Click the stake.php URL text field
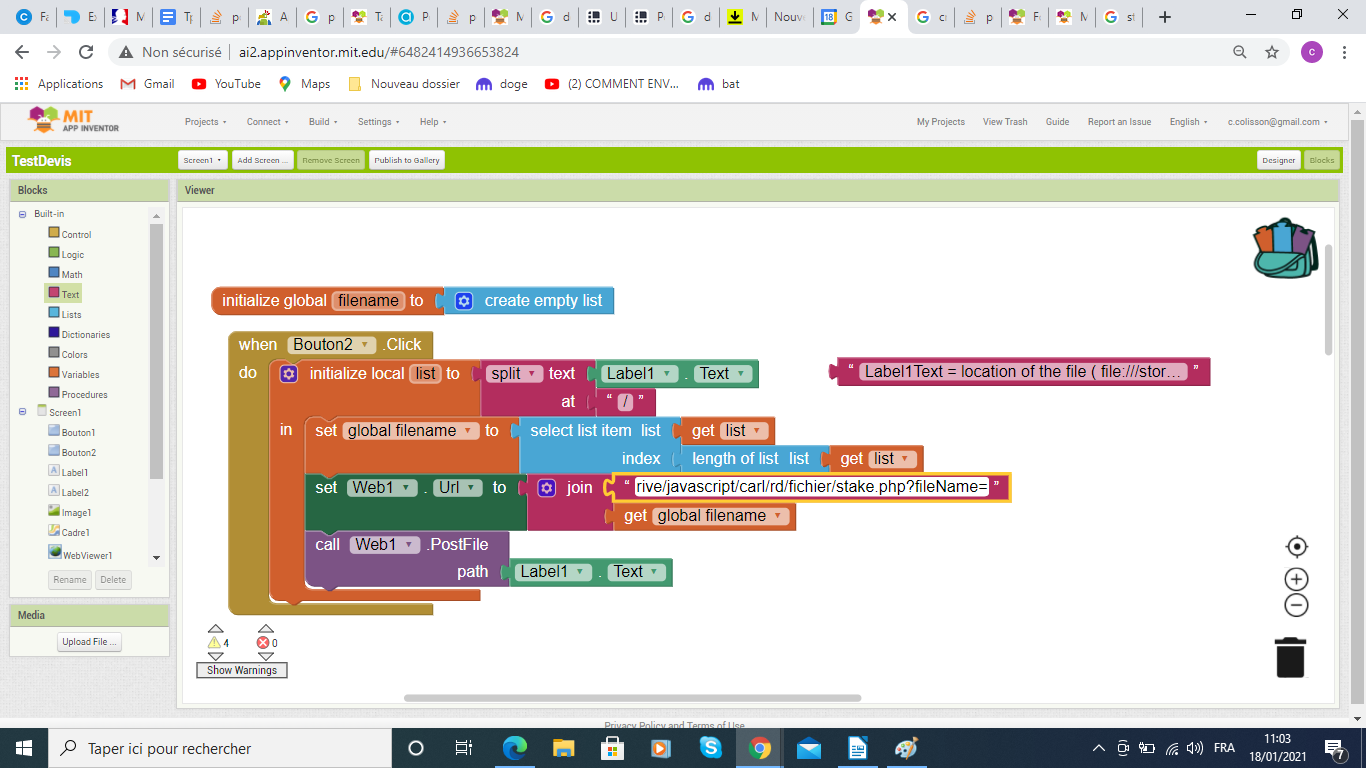This screenshot has width=1366, height=768. [811, 487]
